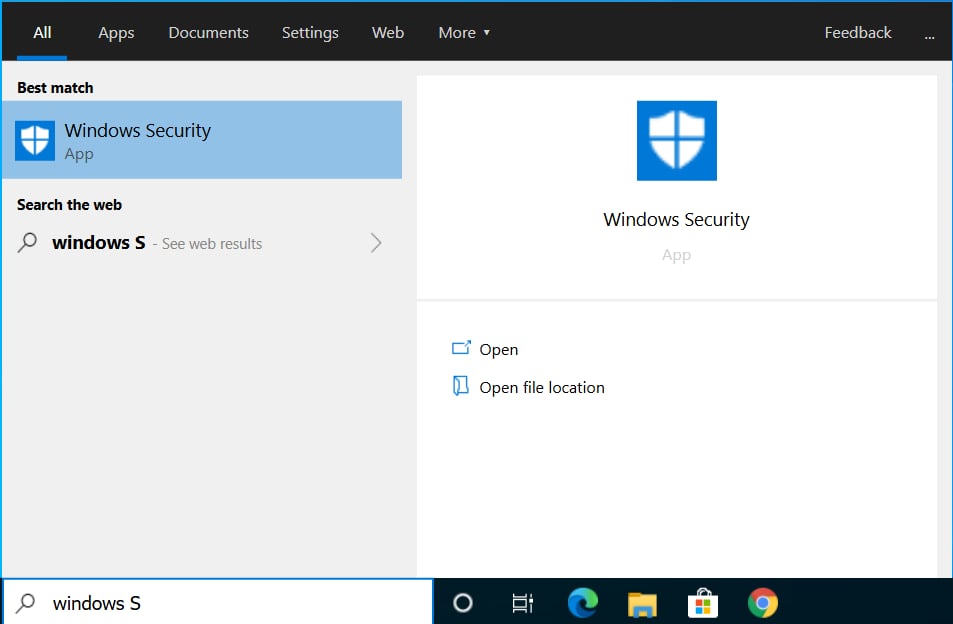Click the Windows Security shield icon in Best match
The width and height of the screenshot is (953, 624).
35,140
